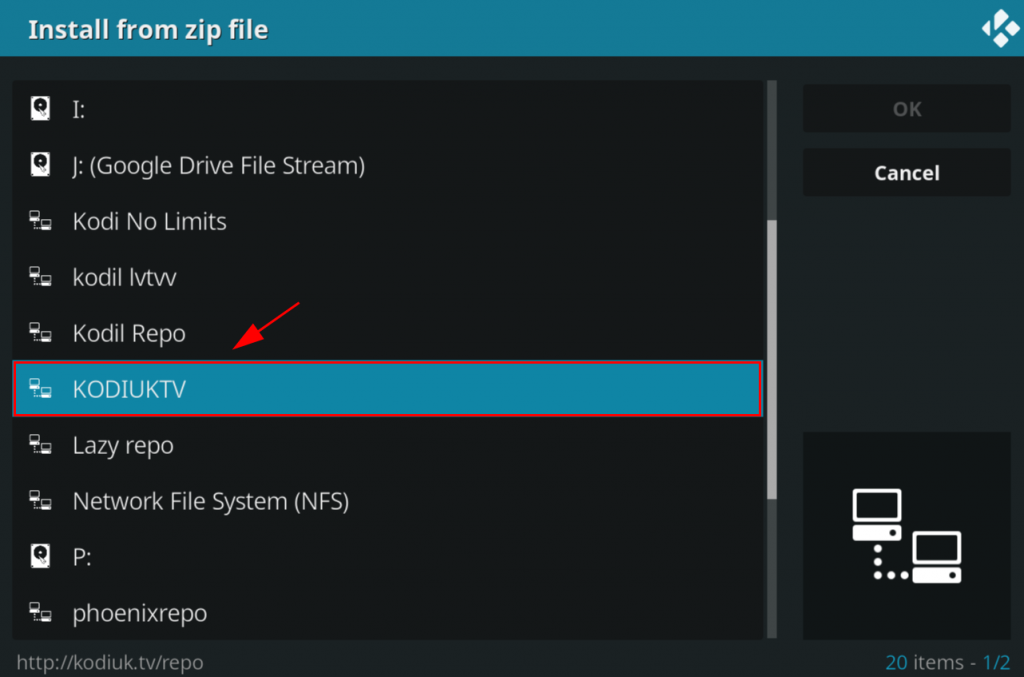Viewport: 1024px width, 677px height.
Task: Click the network computers preview thumbnail
Action: coord(906,536)
